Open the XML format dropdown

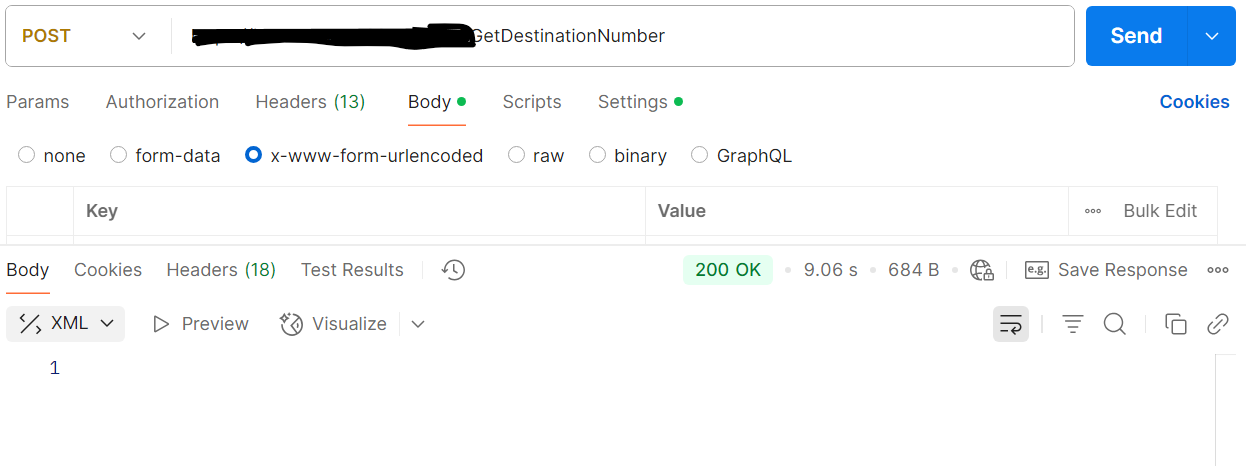[x=66, y=324]
